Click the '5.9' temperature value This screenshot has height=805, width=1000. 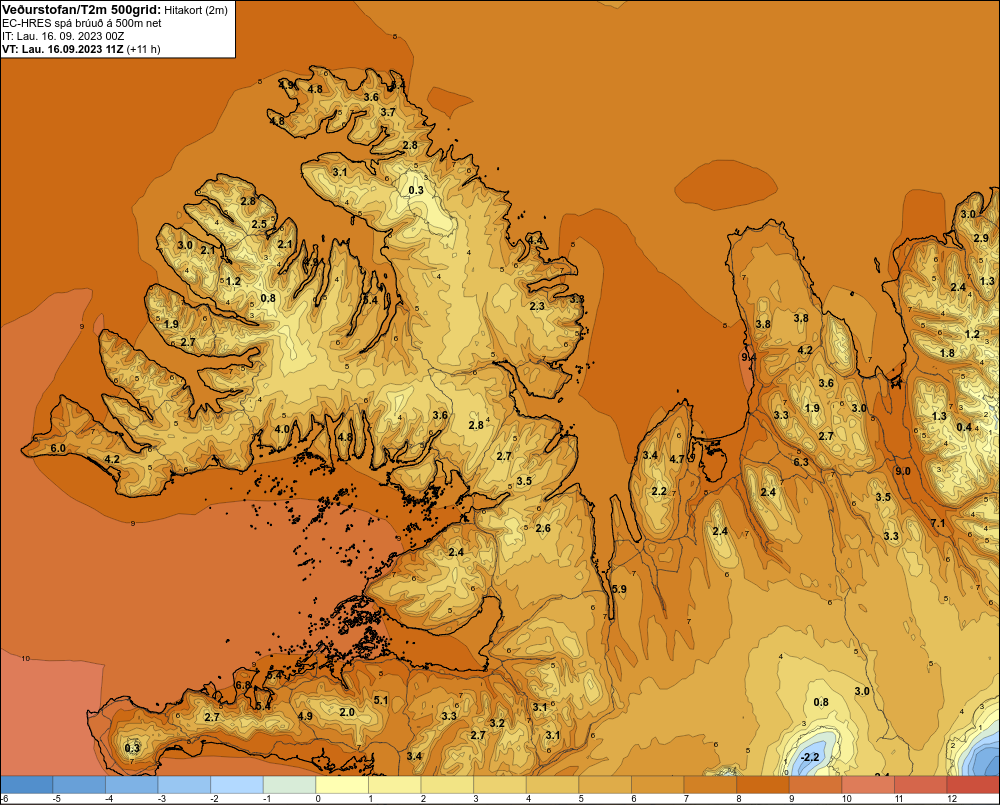pyautogui.click(x=619, y=589)
